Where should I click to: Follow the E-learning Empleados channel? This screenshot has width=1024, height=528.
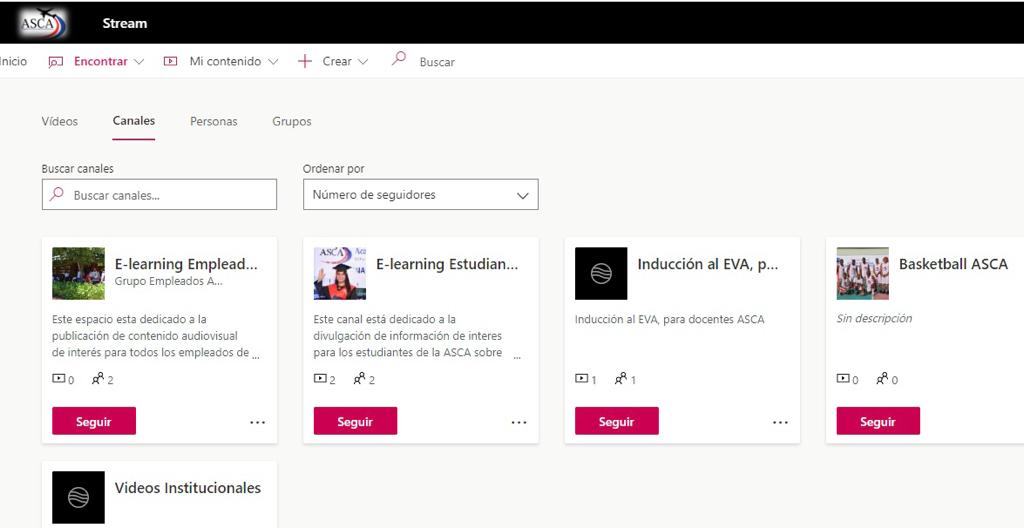click(94, 421)
